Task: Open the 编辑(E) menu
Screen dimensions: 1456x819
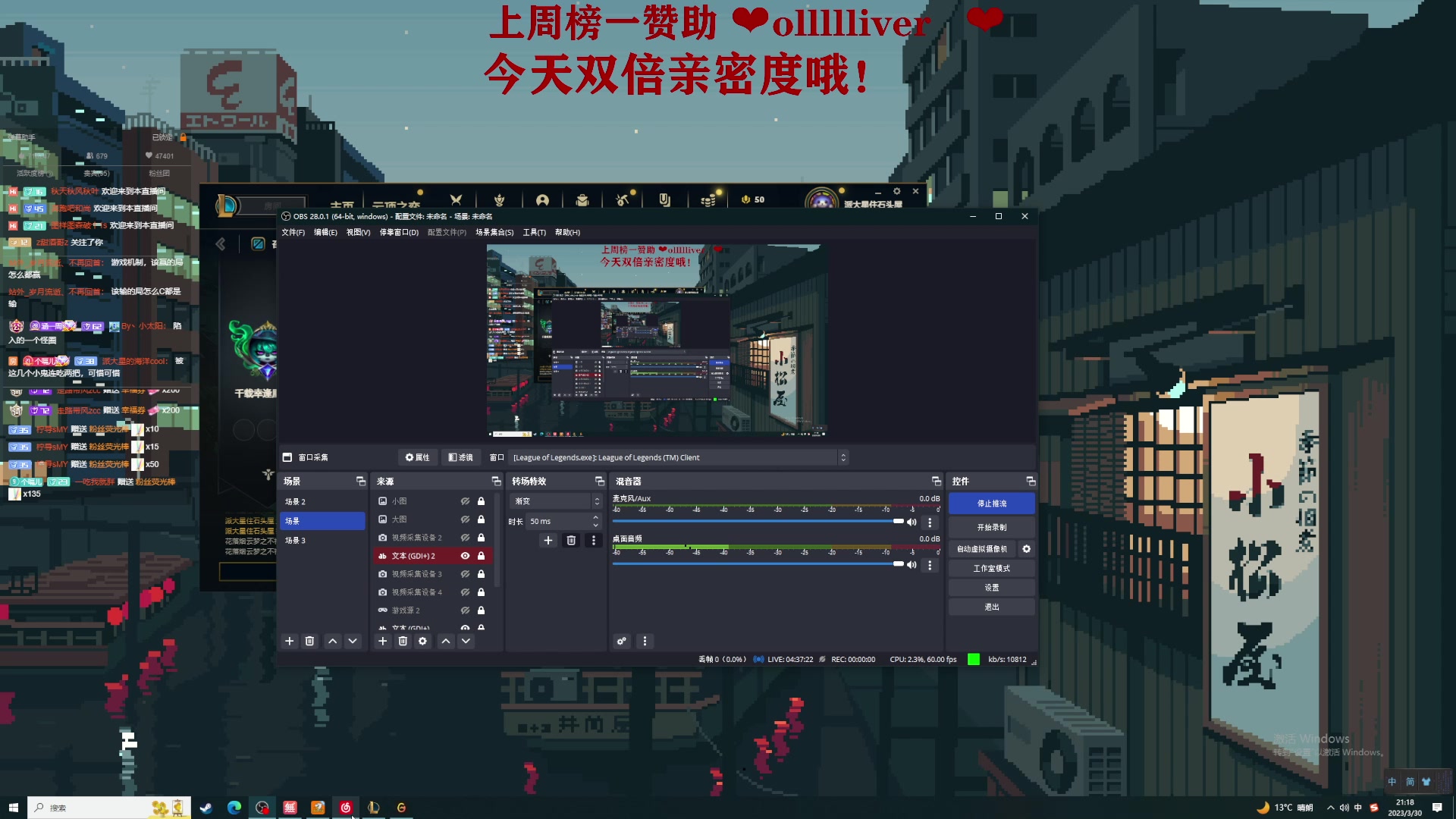Action: pos(325,233)
